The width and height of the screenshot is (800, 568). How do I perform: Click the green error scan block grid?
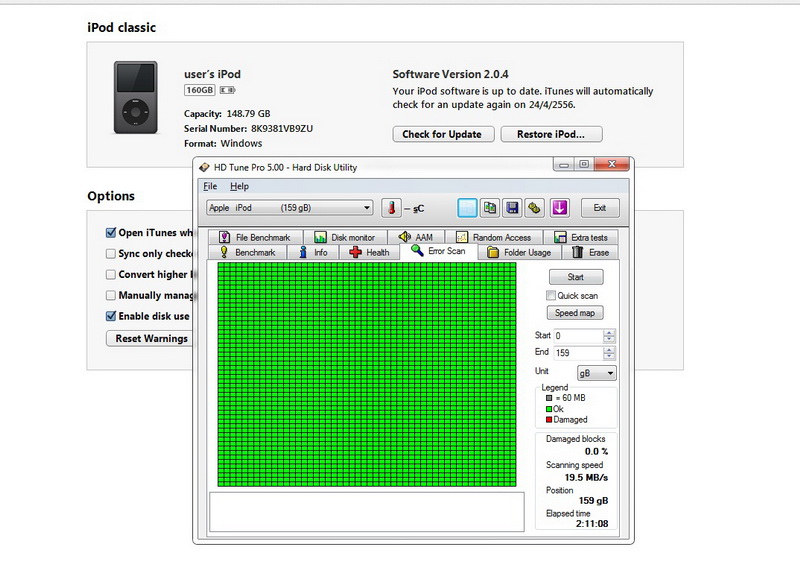click(x=367, y=375)
